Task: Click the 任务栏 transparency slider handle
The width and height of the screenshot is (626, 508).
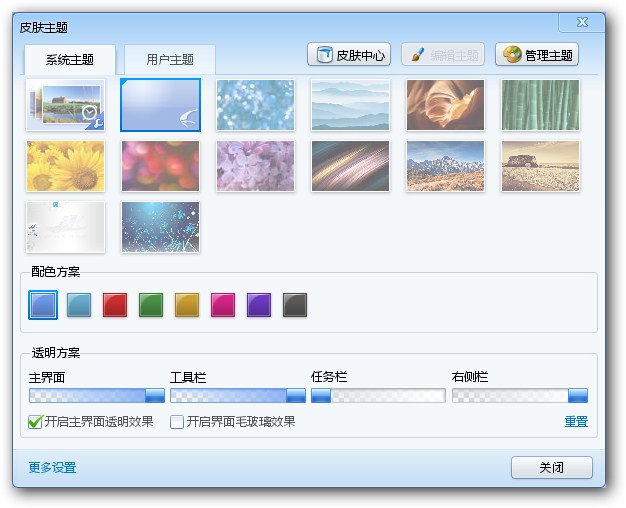Action: point(321,396)
